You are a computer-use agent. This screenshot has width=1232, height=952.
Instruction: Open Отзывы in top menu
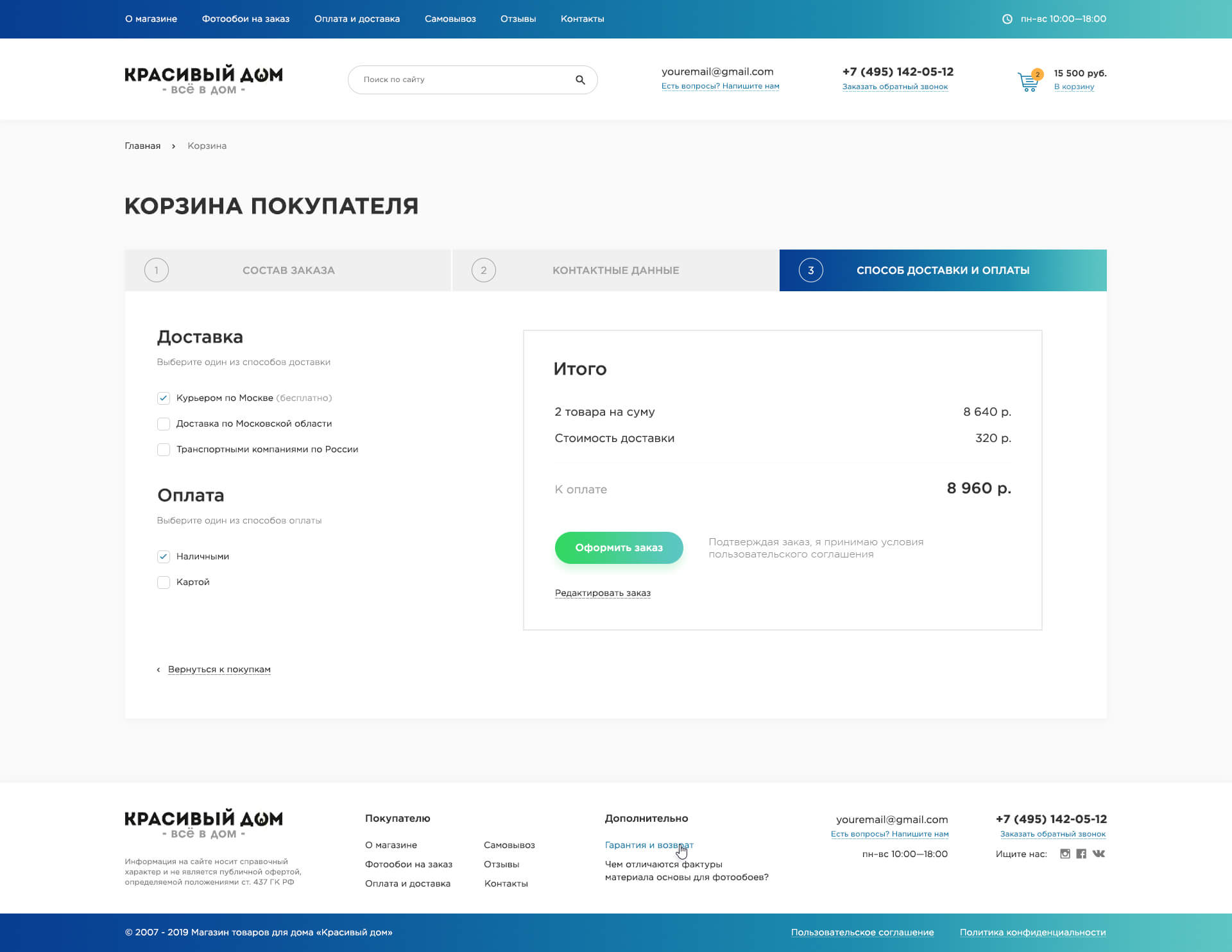(518, 19)
